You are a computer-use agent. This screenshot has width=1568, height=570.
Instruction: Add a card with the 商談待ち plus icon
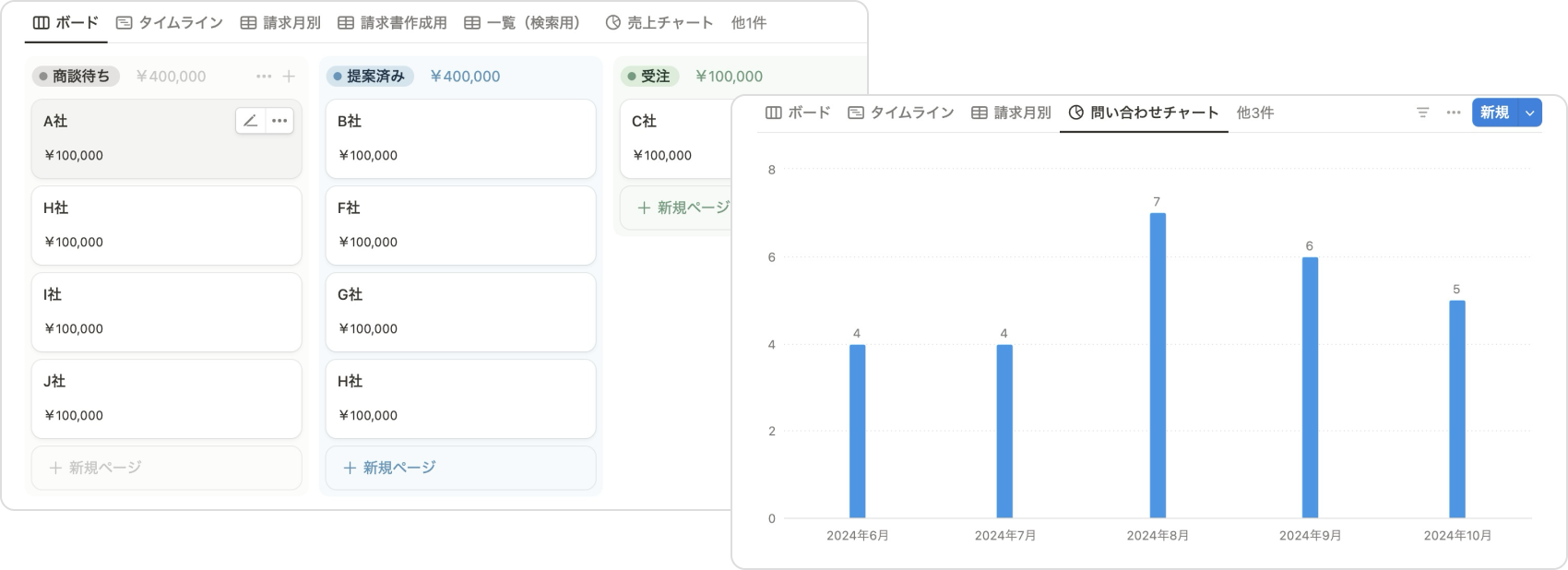[289, 77]
